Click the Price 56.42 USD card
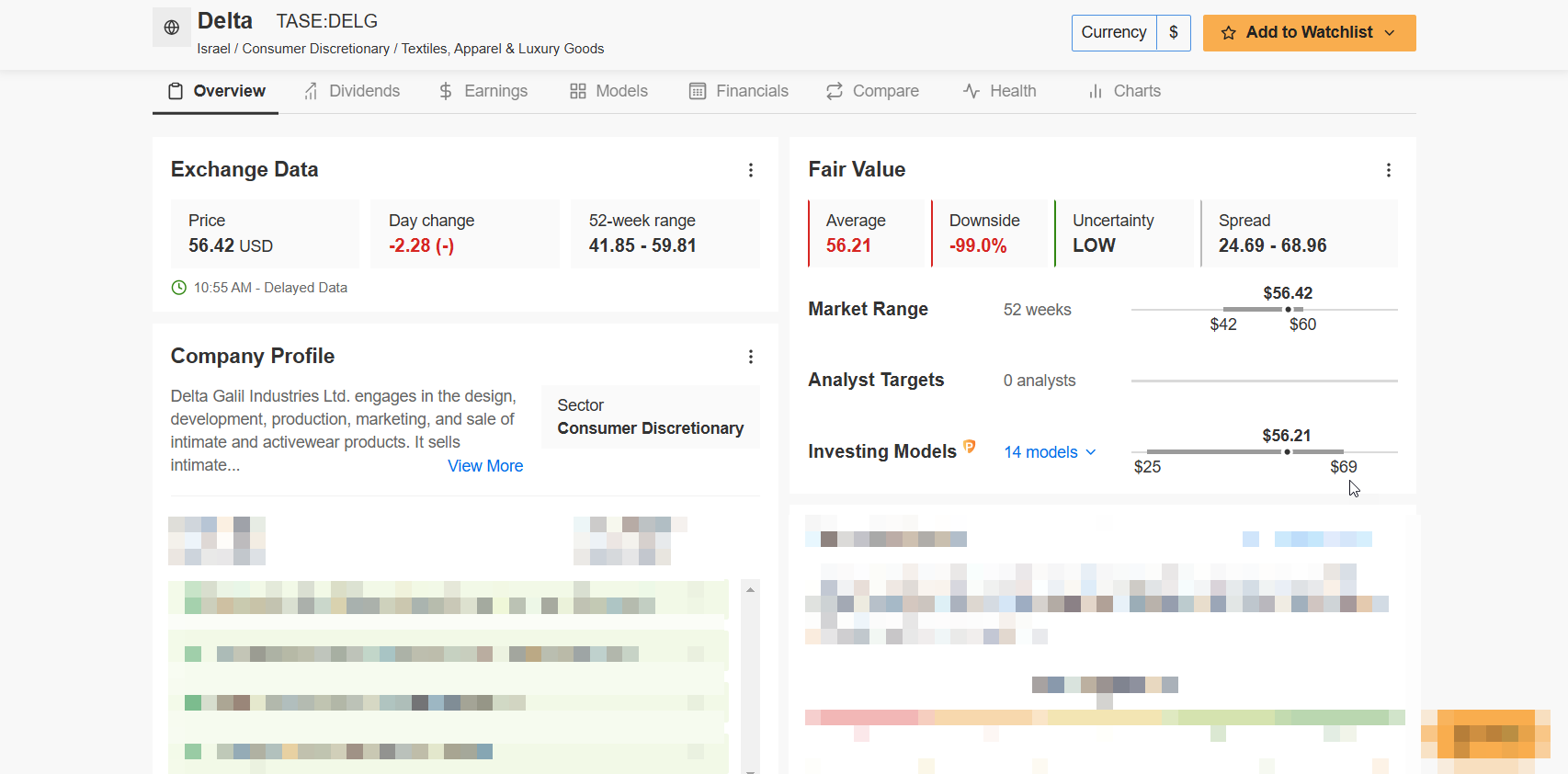1568x774 pixels. [265, 233]
